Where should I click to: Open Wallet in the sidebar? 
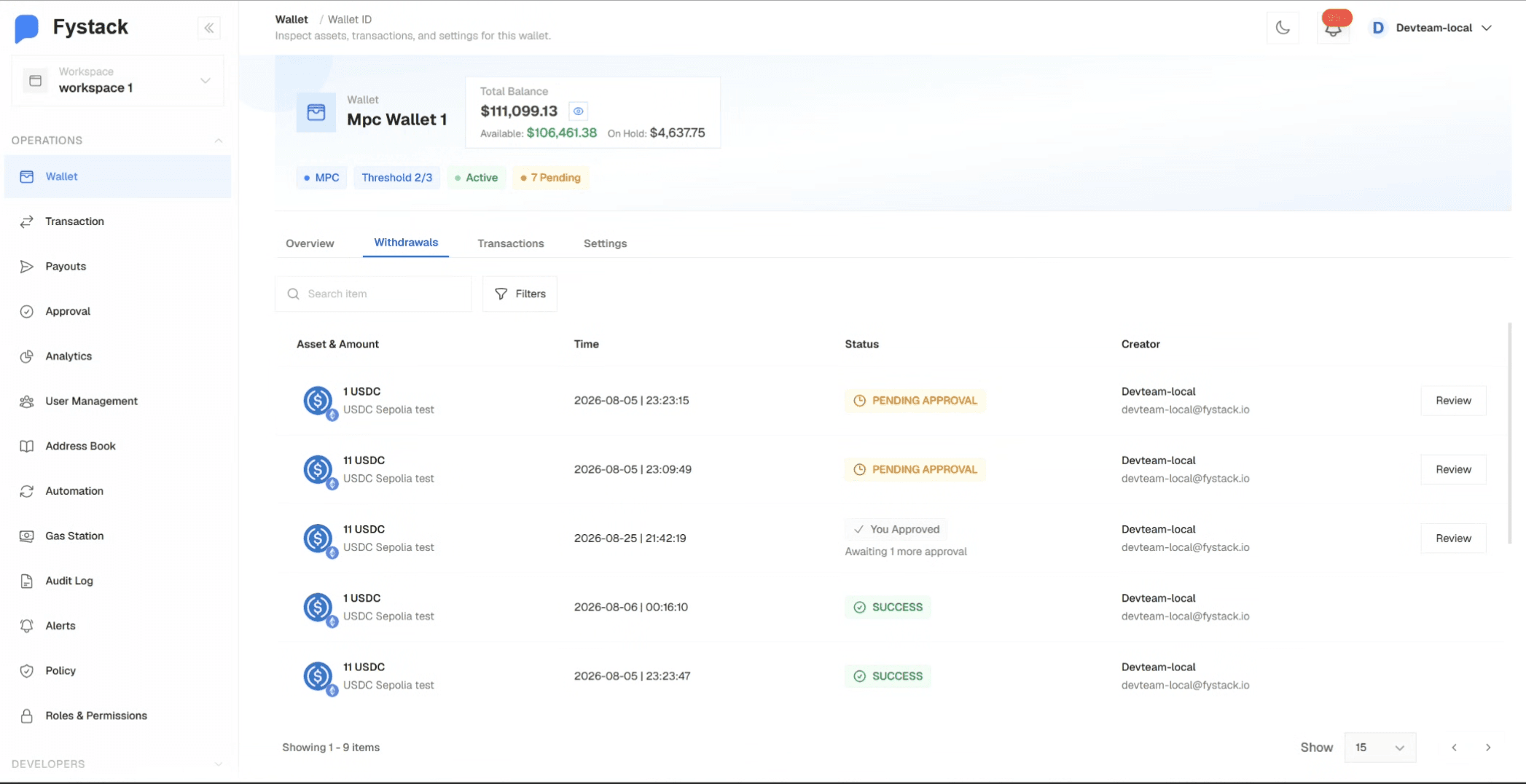(117, 176)
